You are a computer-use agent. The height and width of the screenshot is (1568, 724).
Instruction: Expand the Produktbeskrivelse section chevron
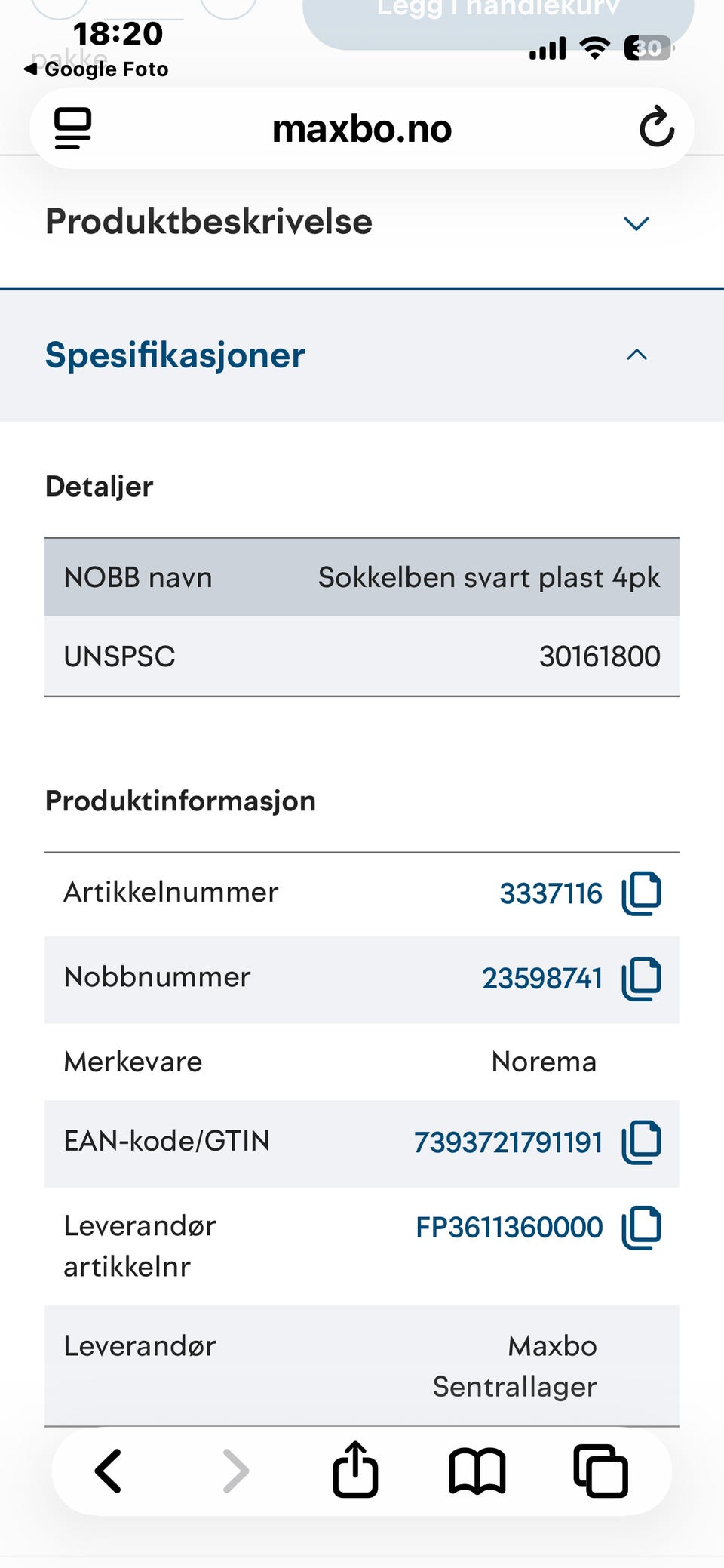tap(637, 223)
